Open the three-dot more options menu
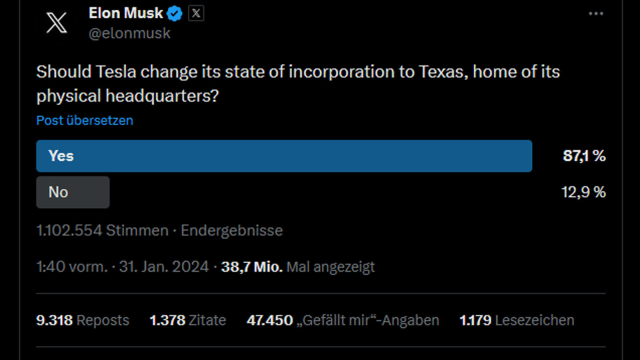This screenshot has width=640, height=360. 596,13
